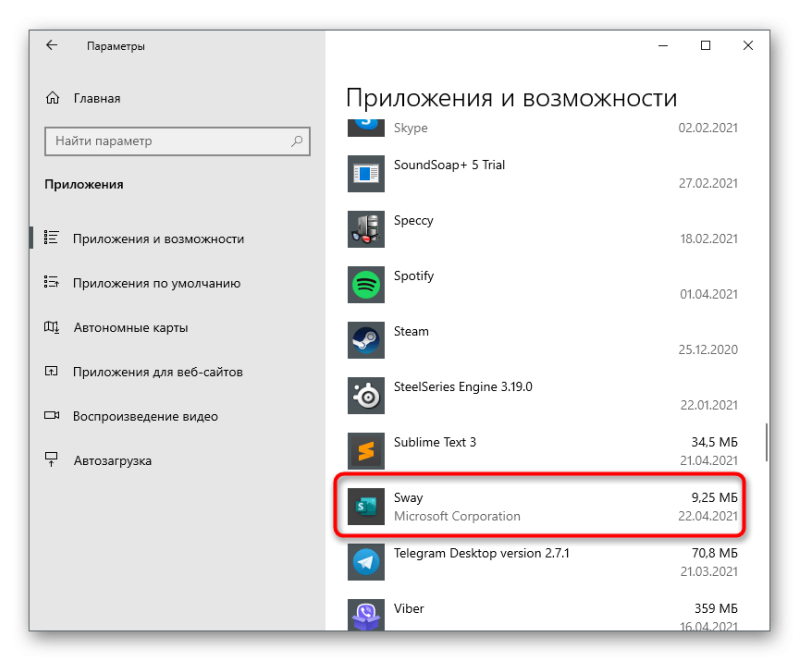Click the 34,5 МБ size for Sublime Text

[x=714, y=442]
